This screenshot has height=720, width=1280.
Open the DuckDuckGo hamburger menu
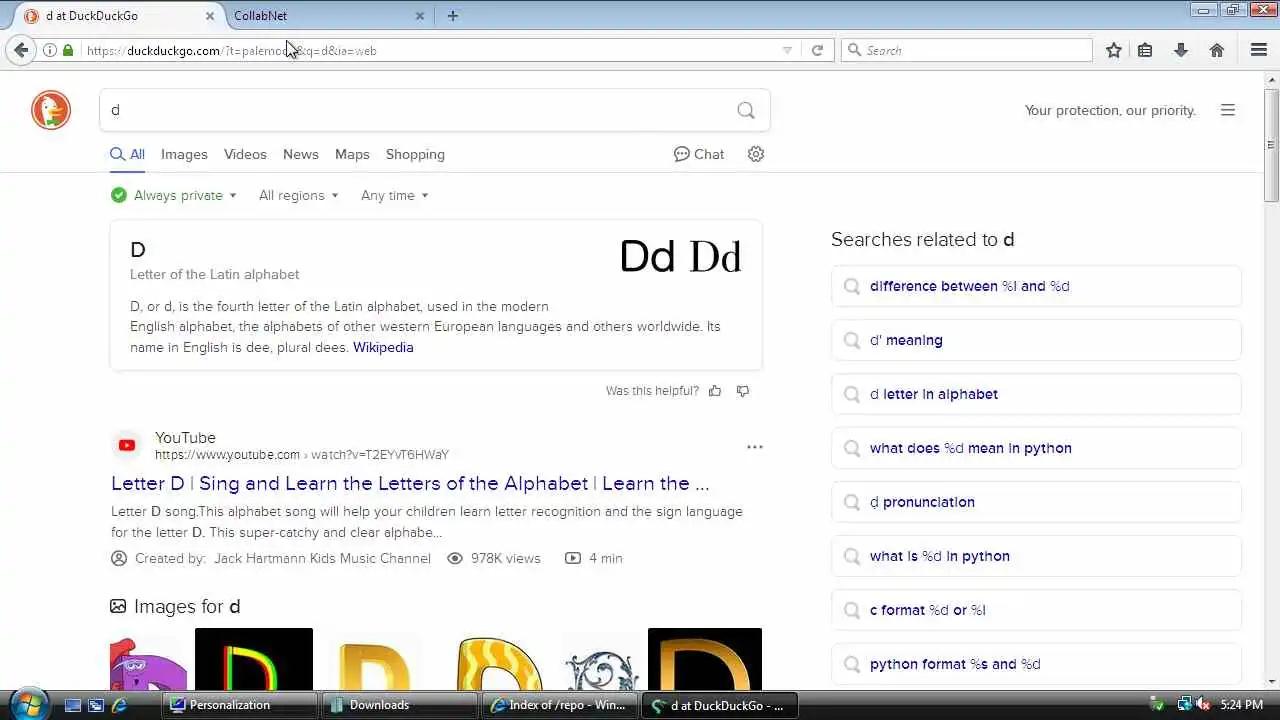(1228, 110)
